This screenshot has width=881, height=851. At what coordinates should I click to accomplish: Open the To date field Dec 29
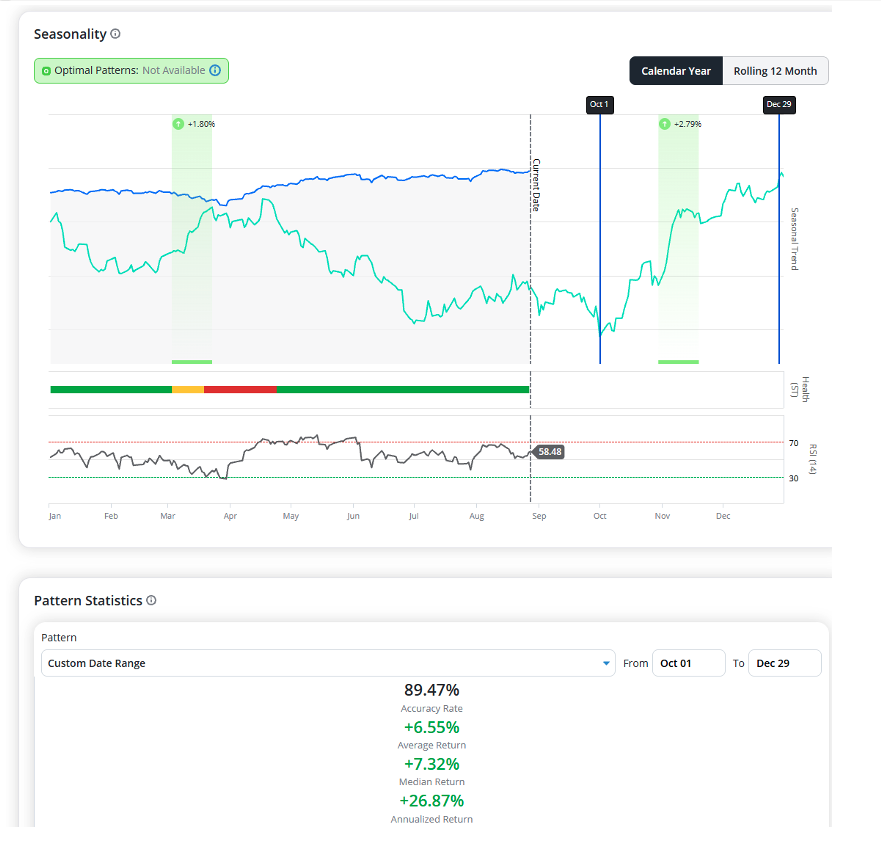[784, 663]
